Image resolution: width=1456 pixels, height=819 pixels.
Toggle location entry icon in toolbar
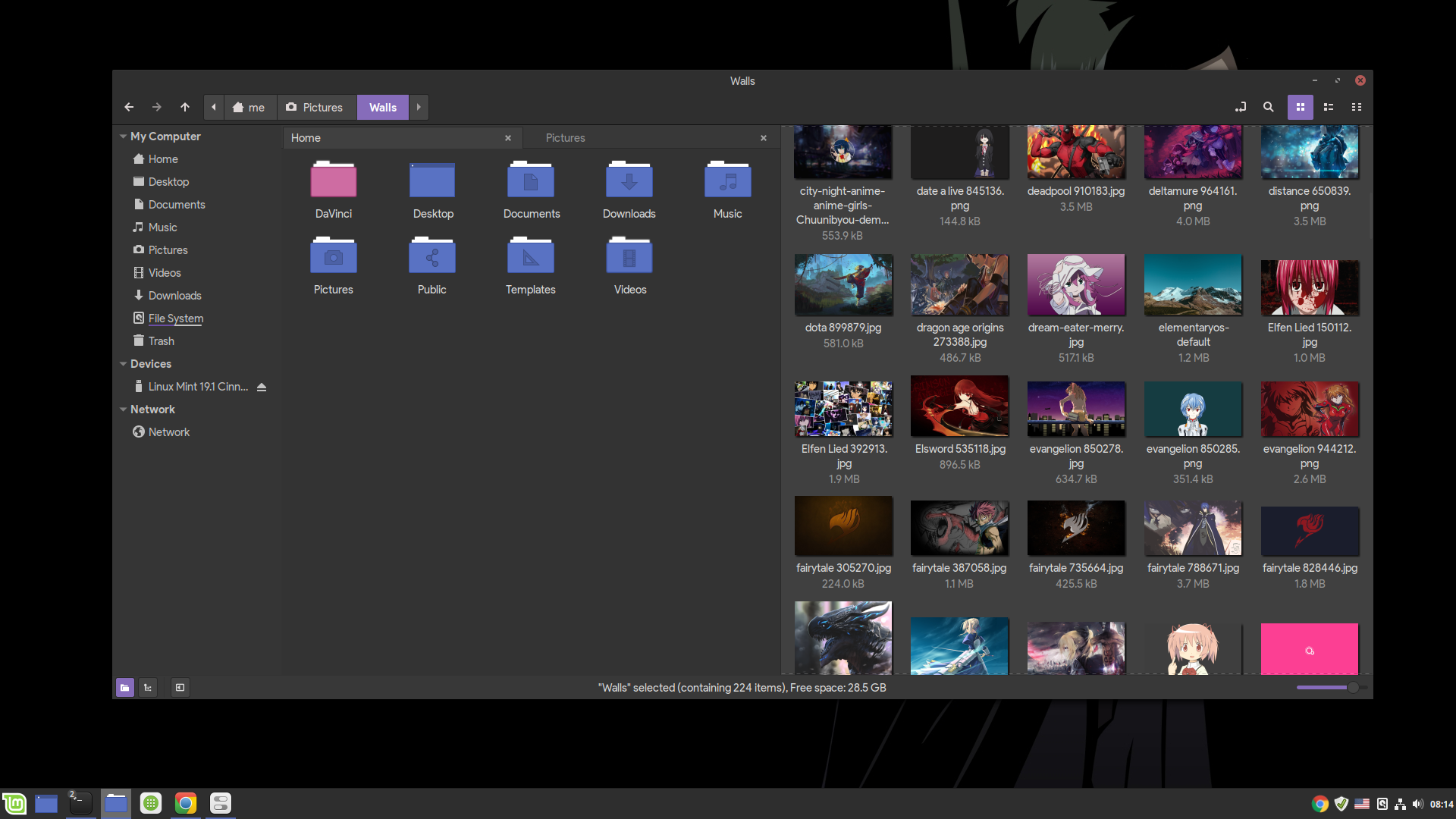[x=1241, y=107]
